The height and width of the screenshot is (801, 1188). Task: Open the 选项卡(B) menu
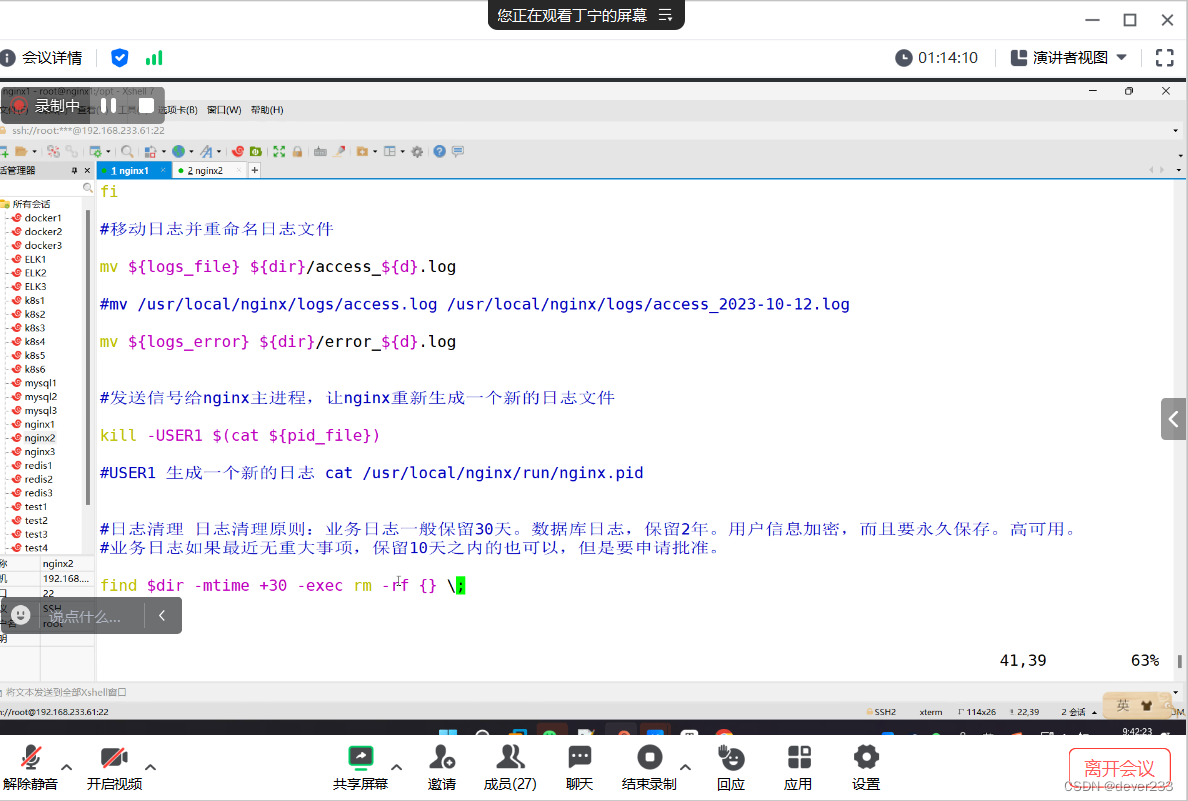pyautogui.click(x=177, y=110)
